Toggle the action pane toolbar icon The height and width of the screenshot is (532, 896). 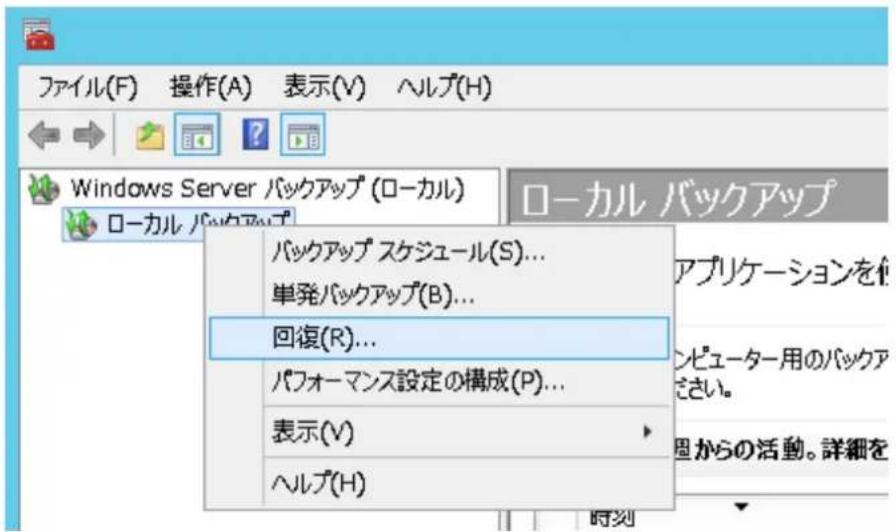(303, 135)
